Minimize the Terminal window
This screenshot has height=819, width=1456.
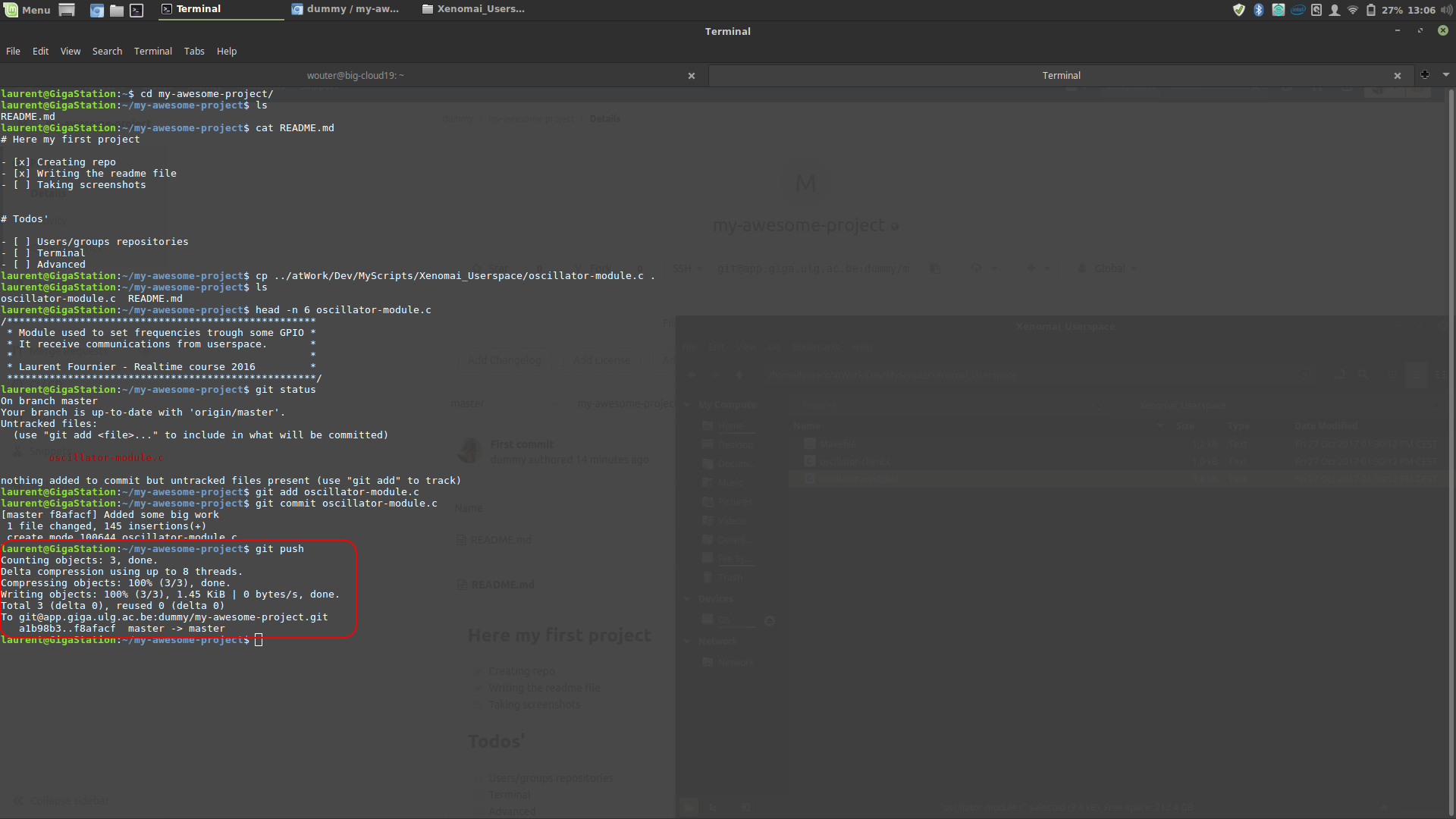click(x=1397, y=30)
